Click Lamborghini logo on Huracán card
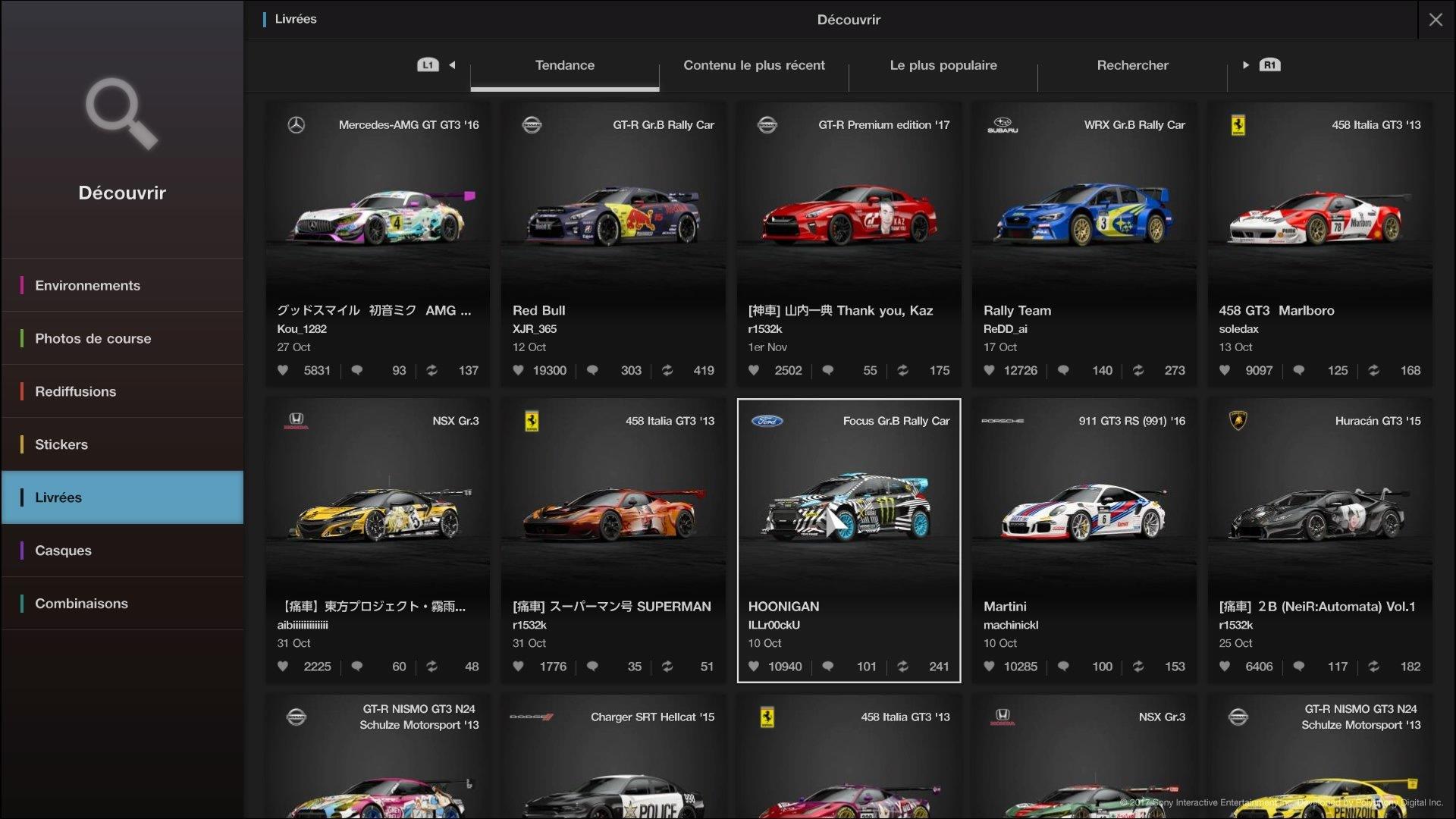This screenshot has width=1456, height=819. point(1238,421)
